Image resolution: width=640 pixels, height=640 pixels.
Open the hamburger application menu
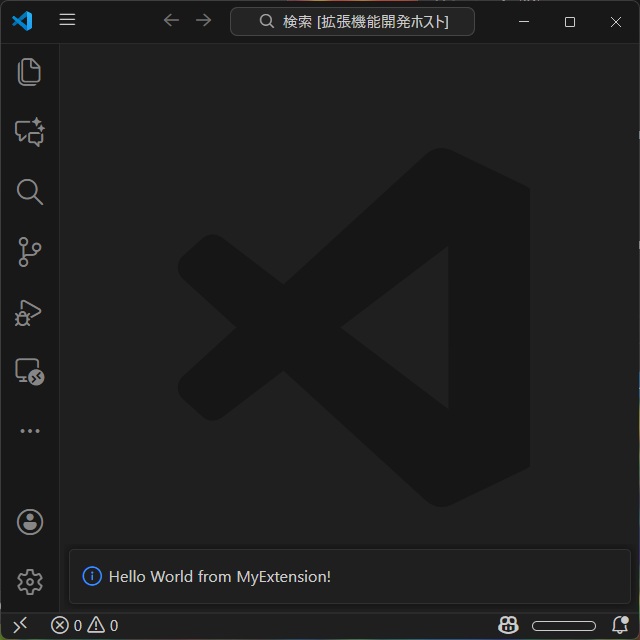click(x=67, y=20)
